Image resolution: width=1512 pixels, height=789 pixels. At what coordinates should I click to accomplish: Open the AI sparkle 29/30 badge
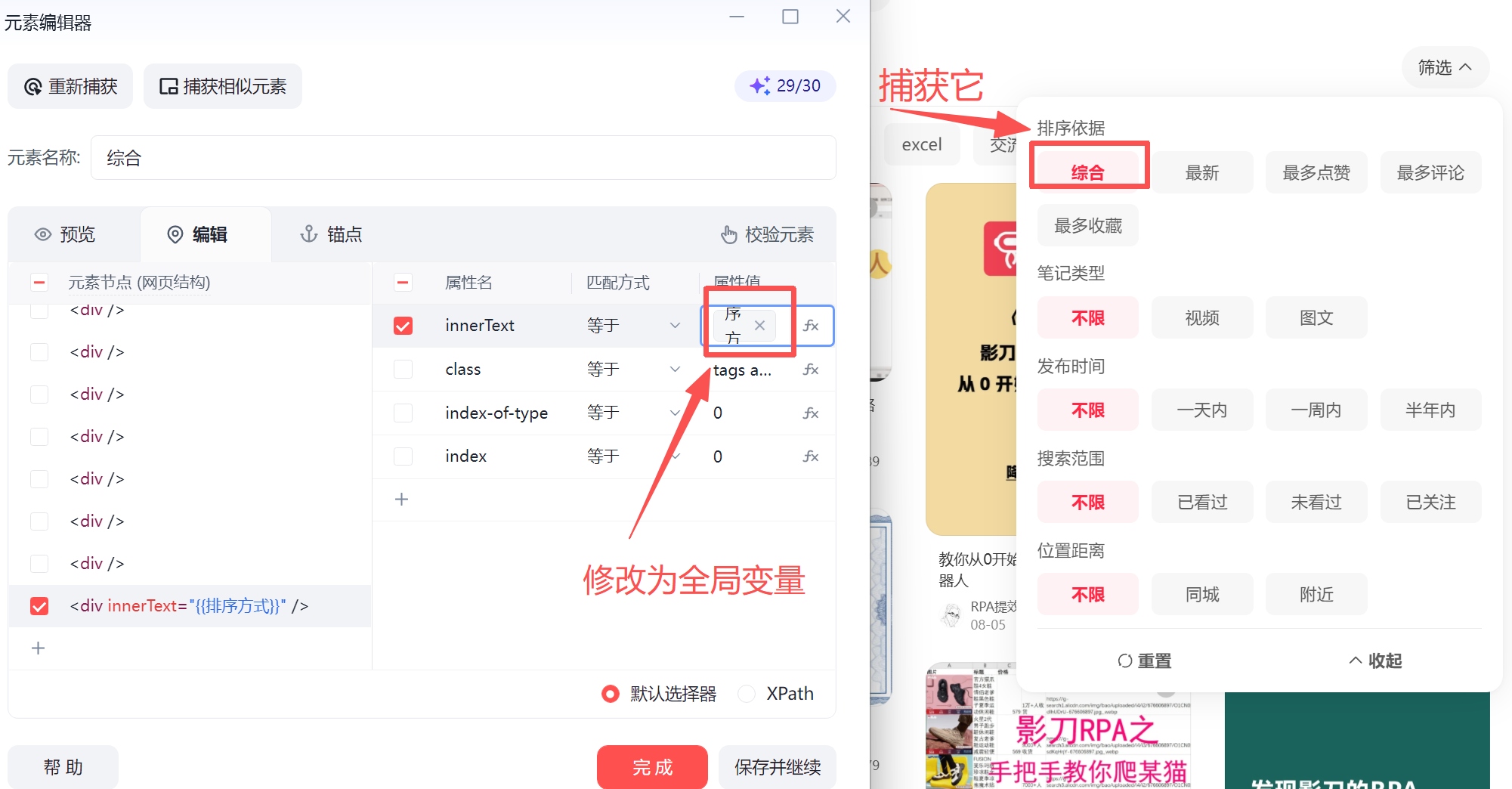(x=785, y=85)
